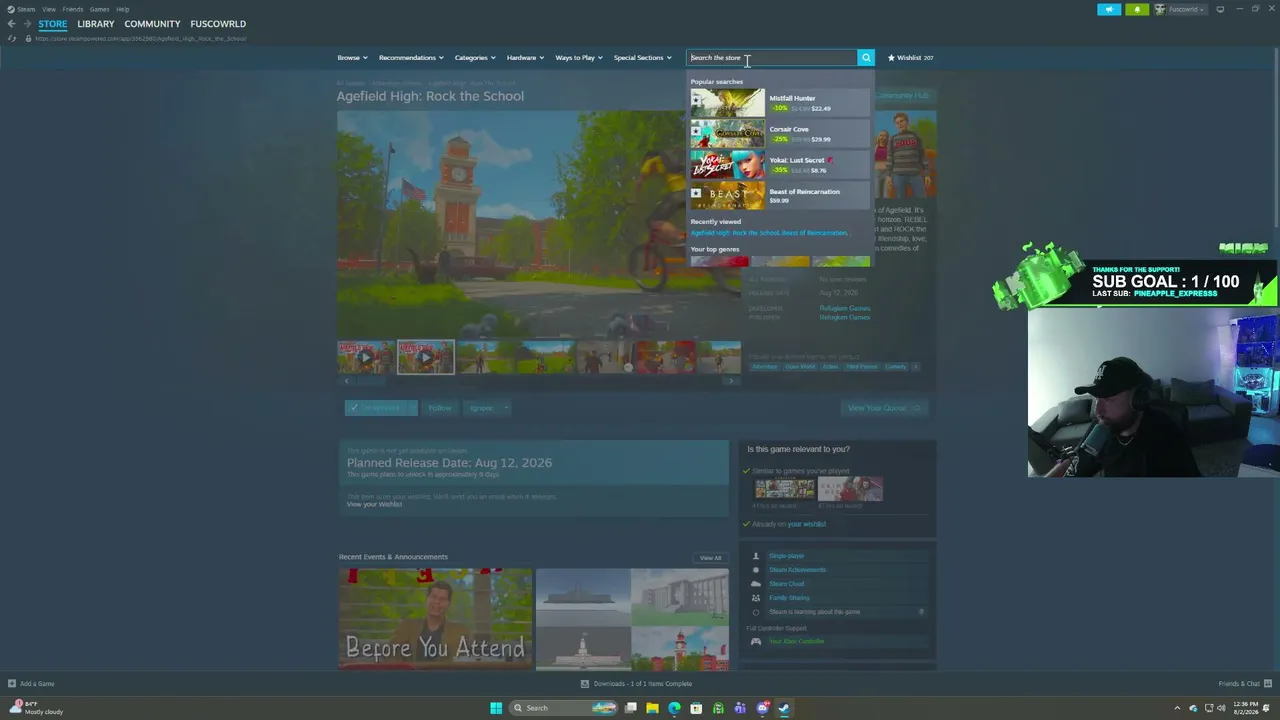This screenshot has width=1280, height=720.
Task: Click the Steam Achievements feature icon
Action: [756, 570]
